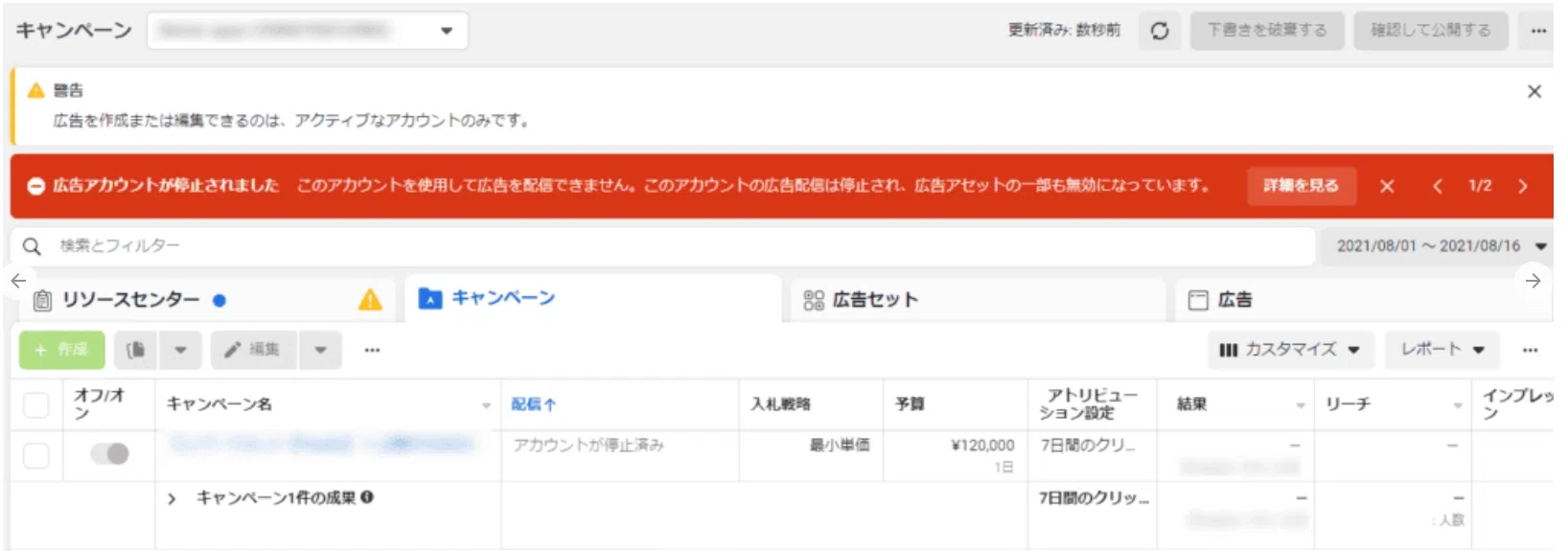Click the green 作成 button
Image resolution: width=1568 pixels, height=551 pixels.
(x=62, y=350)
